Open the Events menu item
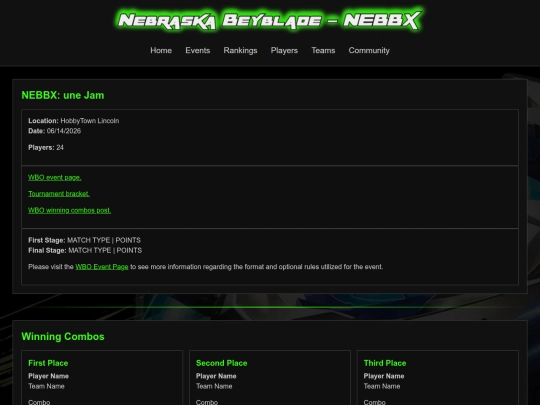 click(x=198, y=50)
